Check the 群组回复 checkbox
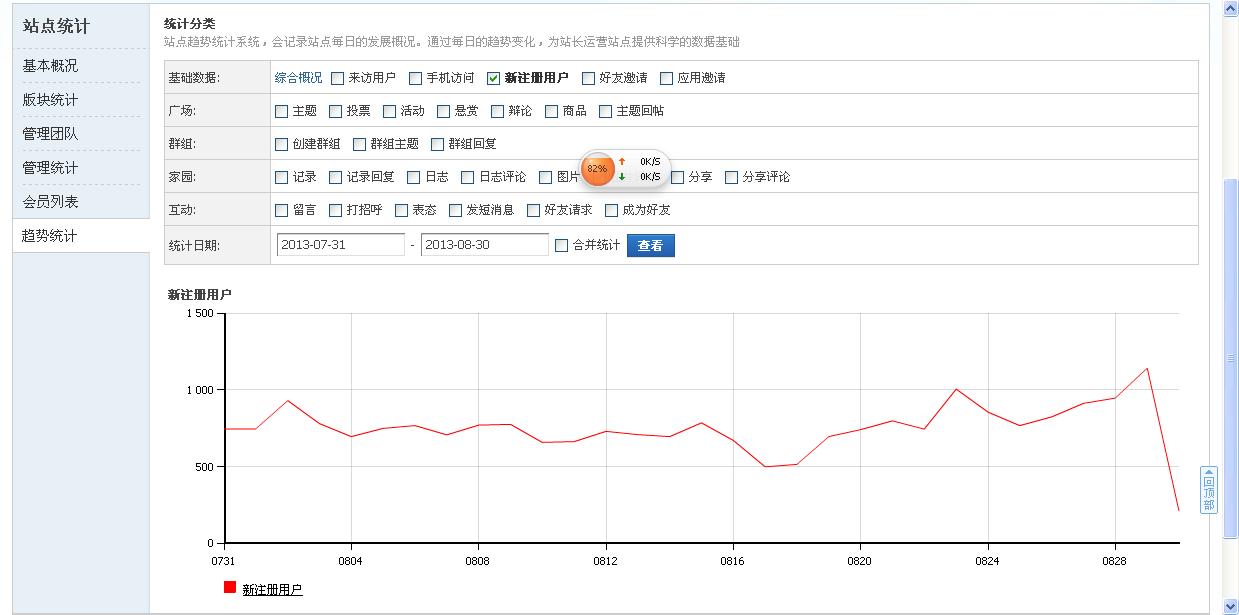The image size is (1239, 615). click(x=438, y=144)
